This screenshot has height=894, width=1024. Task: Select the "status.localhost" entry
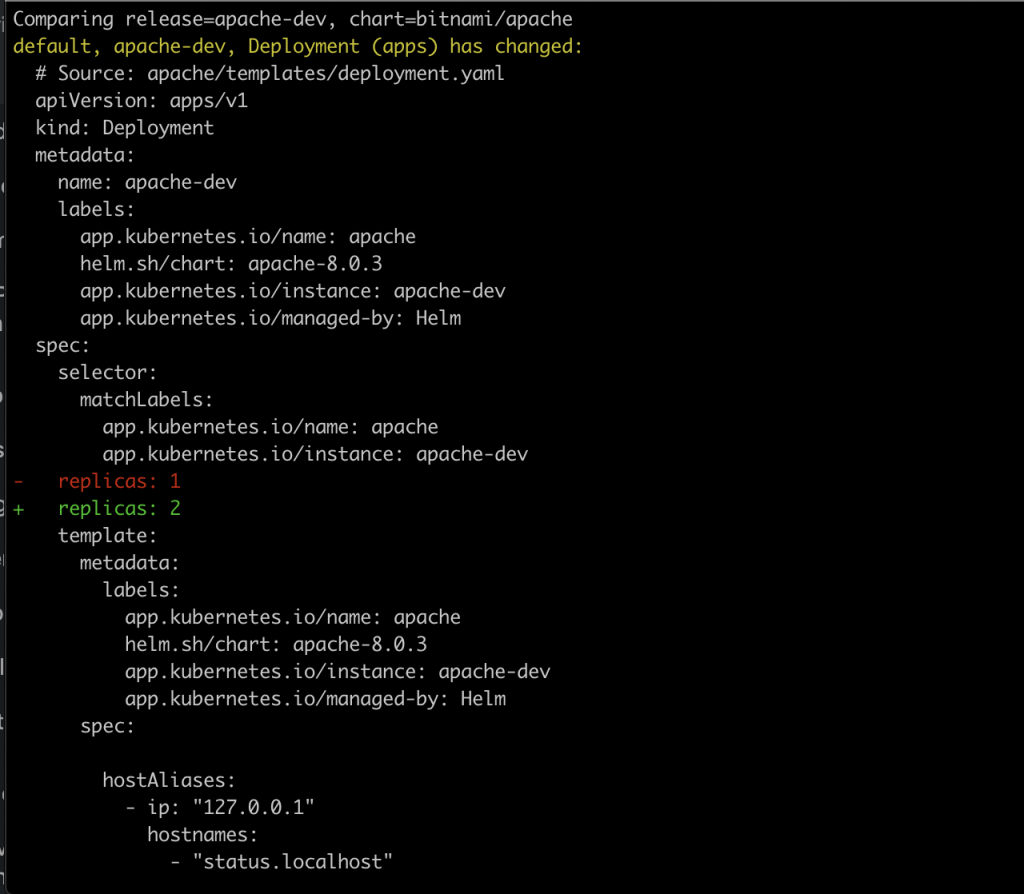[281, 862]
